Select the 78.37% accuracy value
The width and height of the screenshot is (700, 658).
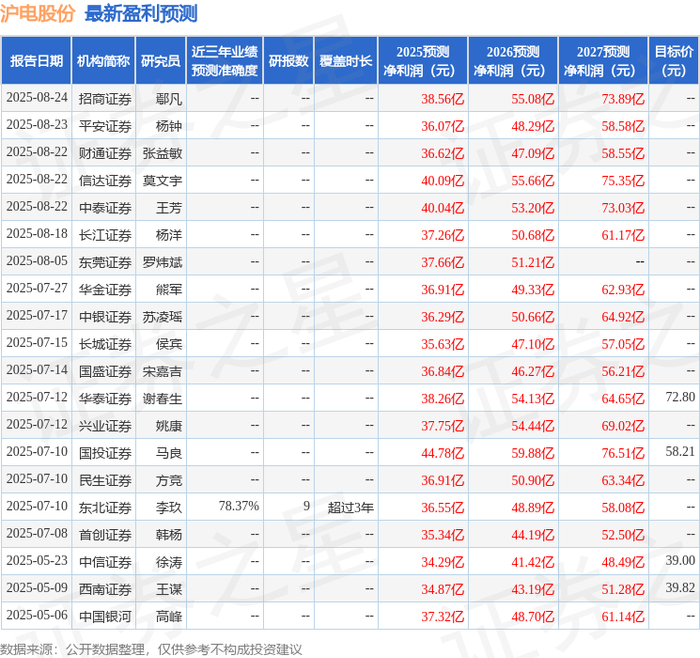238,506
